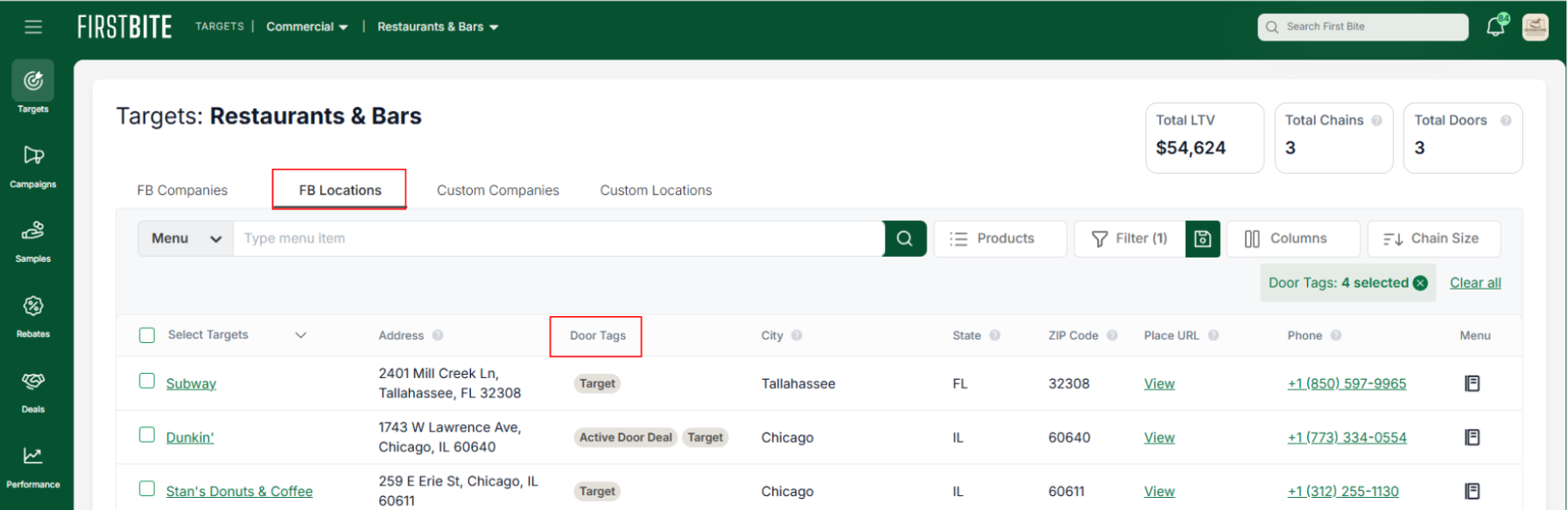The width and height of the screenshot is (1568, 510).
Task: Show Address column info icon
Action: pyautogui.click(x=437, y=335)
